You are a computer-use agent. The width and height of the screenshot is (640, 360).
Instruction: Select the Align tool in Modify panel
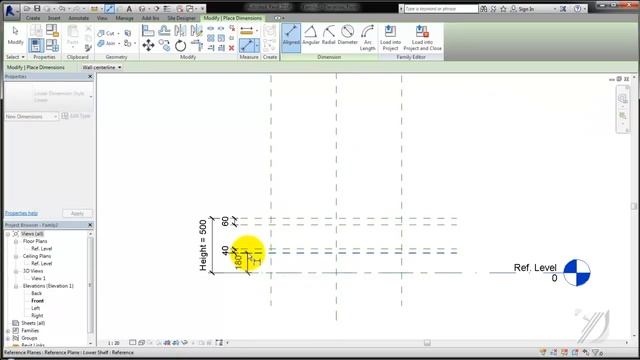pos(148,31)
